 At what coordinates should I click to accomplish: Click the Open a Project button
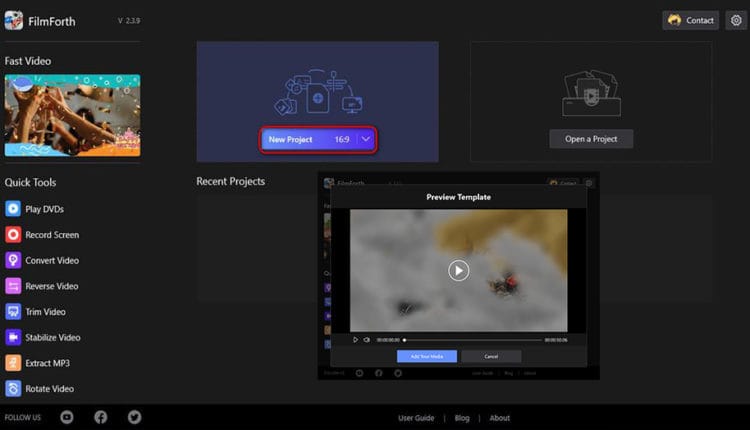click(591, 139)
